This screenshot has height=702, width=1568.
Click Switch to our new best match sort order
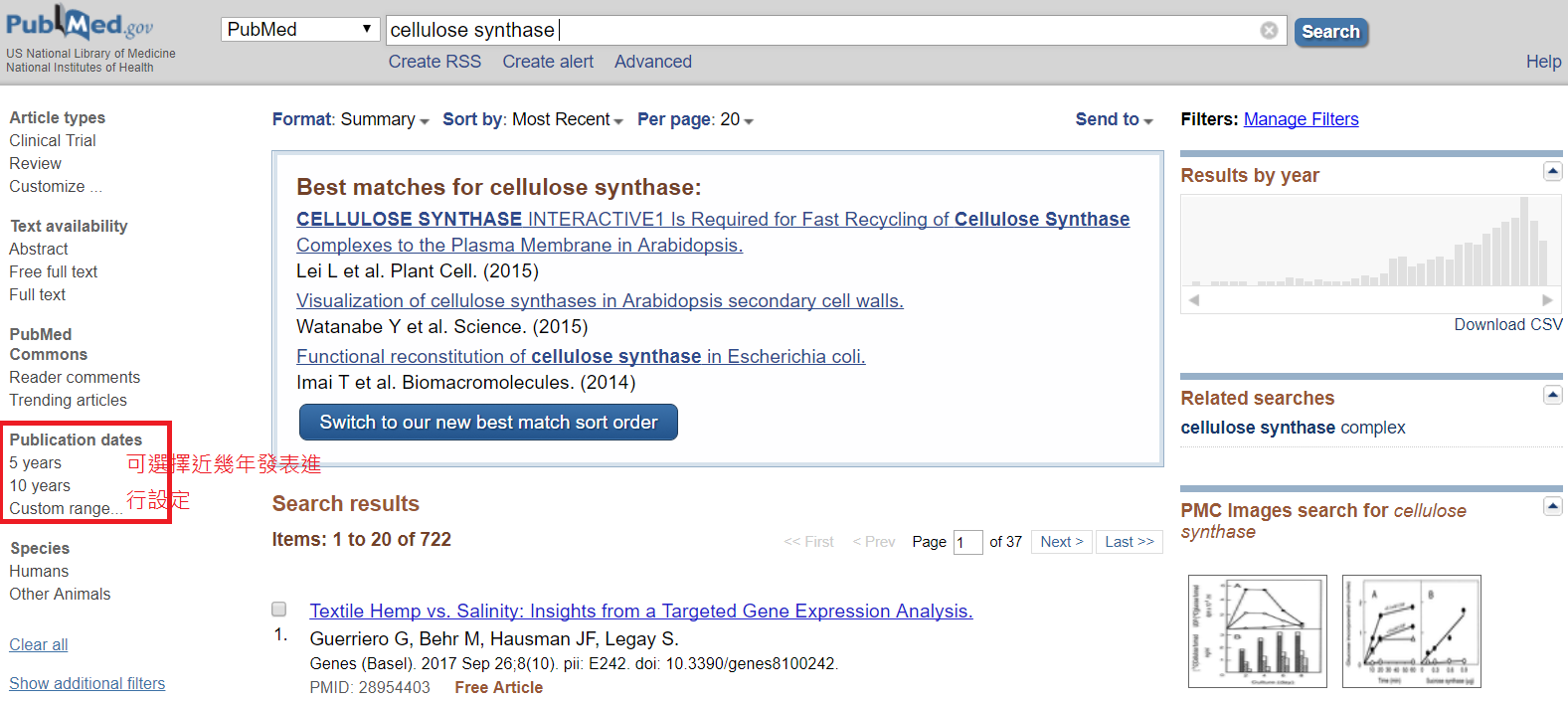tap(488, 423)
